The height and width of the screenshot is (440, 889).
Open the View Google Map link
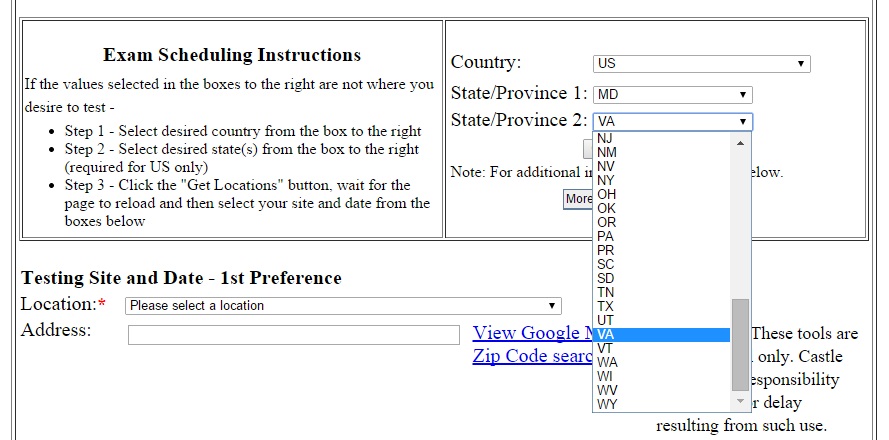coord(532,333)
